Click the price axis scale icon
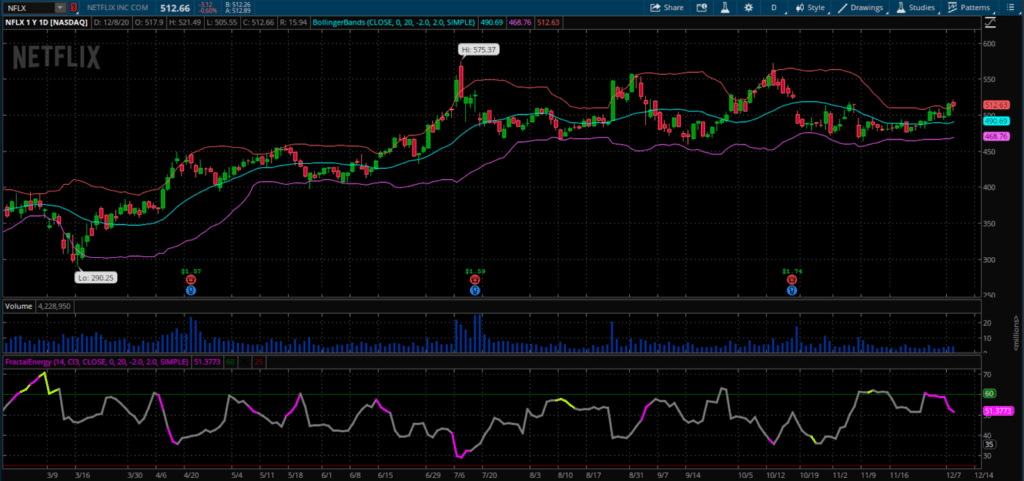Viewport: 1024px width, 481px height. (x=989, y=22)
